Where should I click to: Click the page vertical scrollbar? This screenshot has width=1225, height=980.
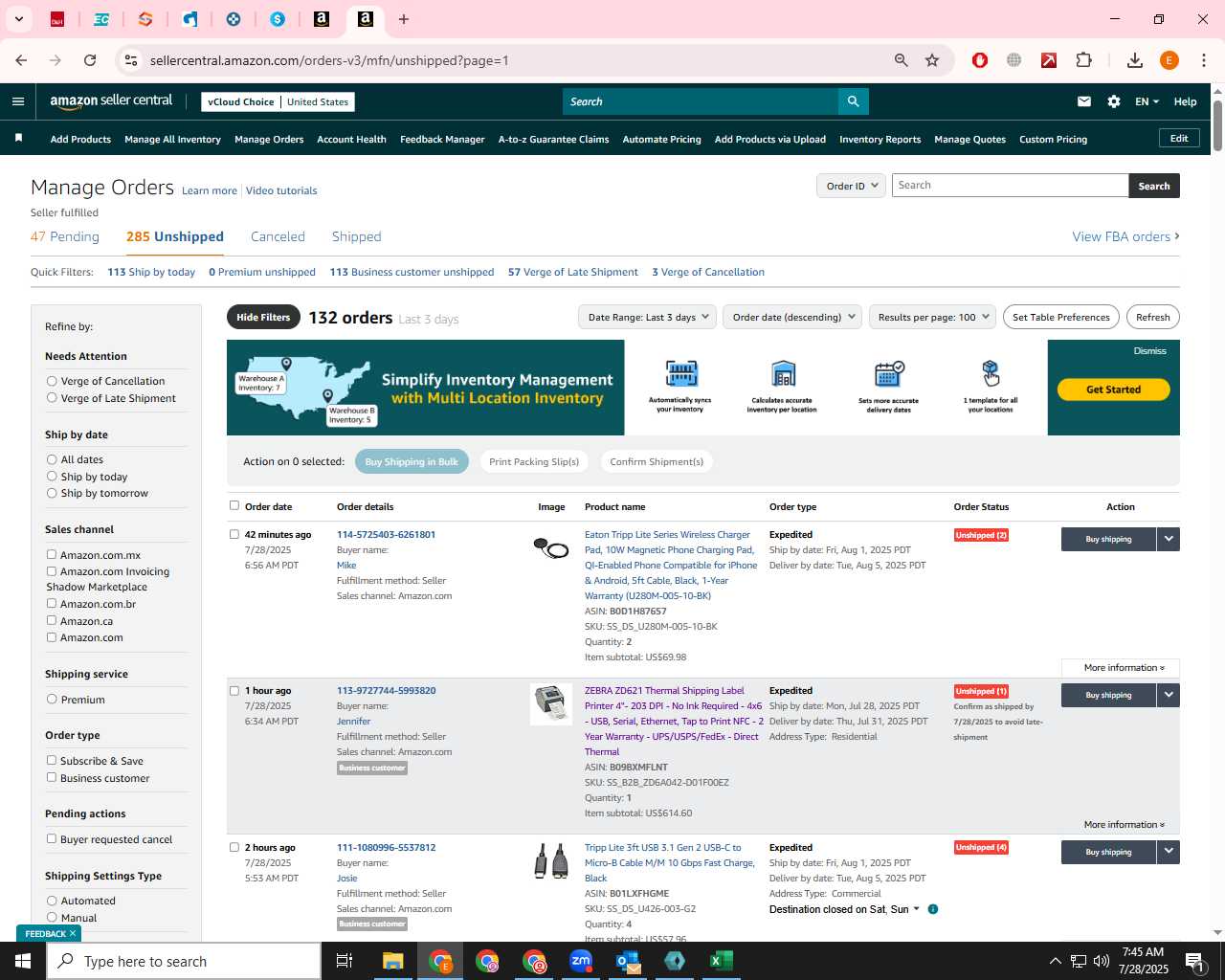click(1217, 124)
